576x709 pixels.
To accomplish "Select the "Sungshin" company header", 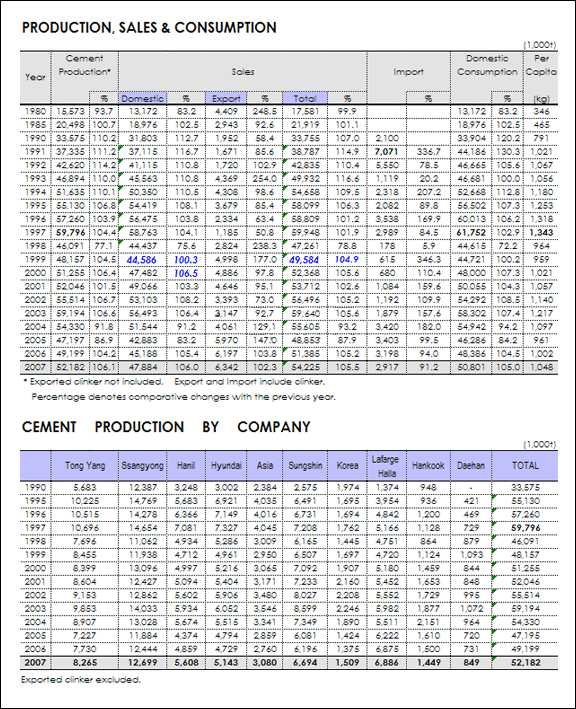I will (x=305, y=466).
